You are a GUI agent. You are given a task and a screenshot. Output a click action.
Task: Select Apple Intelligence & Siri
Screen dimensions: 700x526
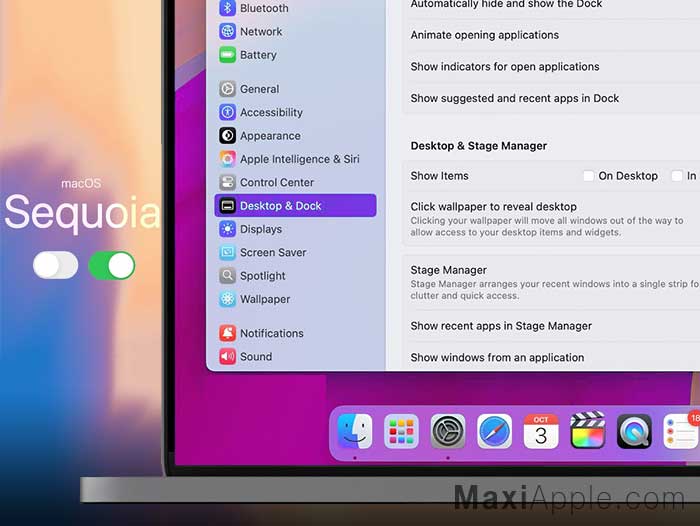tap(296, 159)
